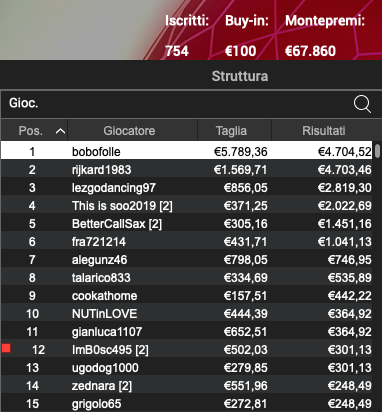The width and height of the screenshot is (382, 412).
Task: Click the magnifying glass search icon
Action: coord(362,104)
